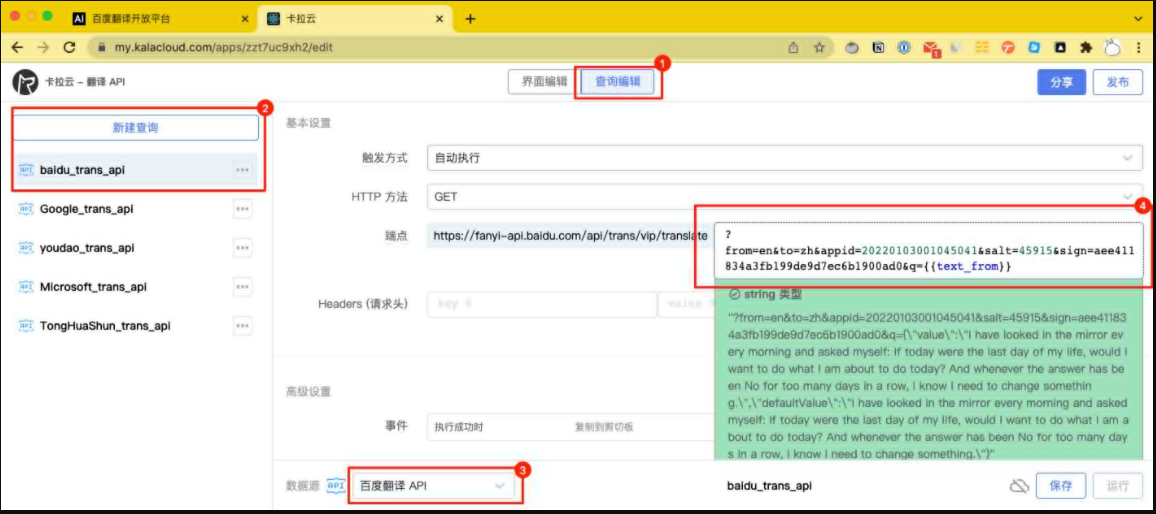Click the 卡拉云 – 翻译 API app title
The height and width of the screenshot is (514, 1156).
tap(85, 83)
